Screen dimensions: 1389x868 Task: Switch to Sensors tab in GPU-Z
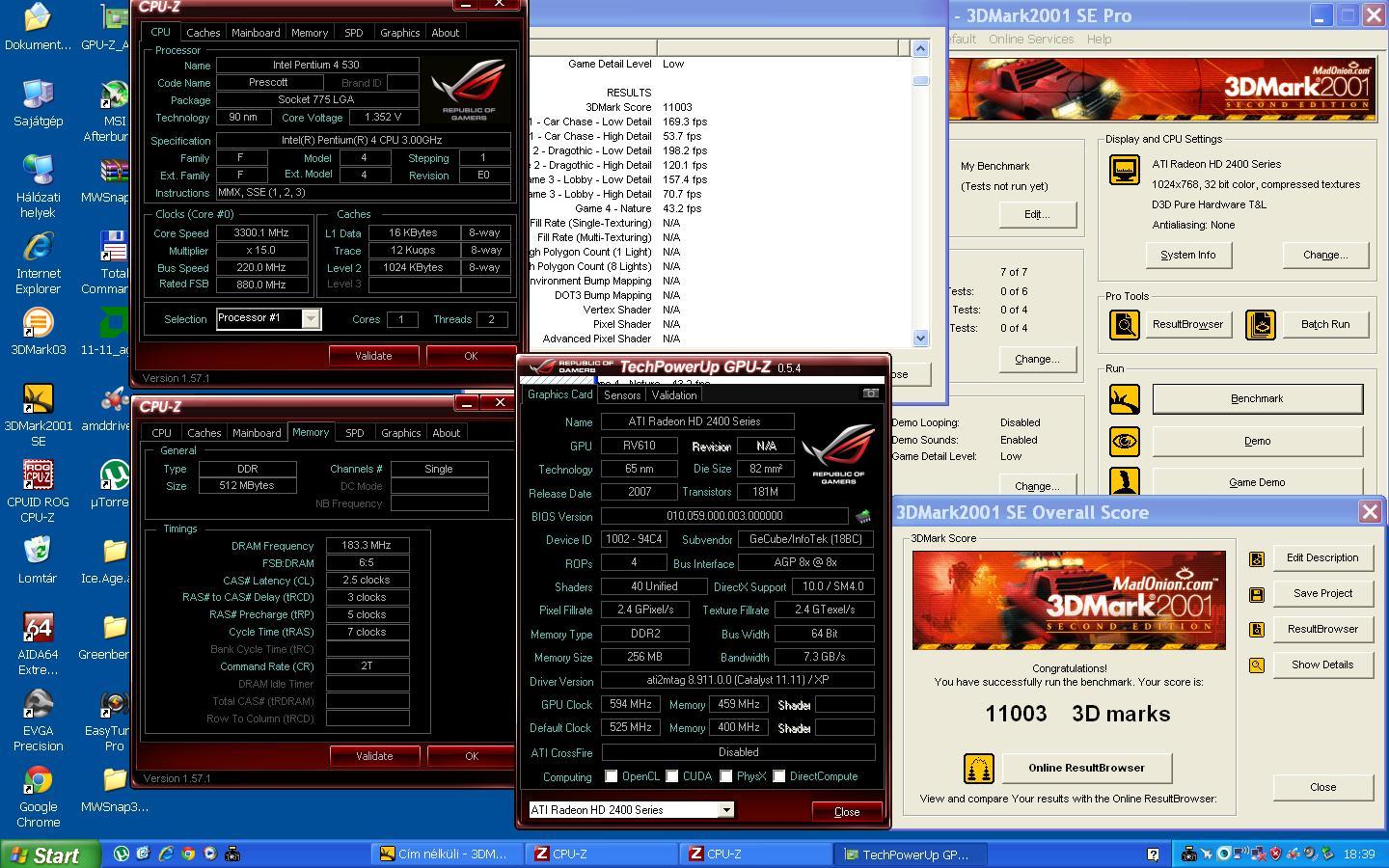(x=622, y=395)
